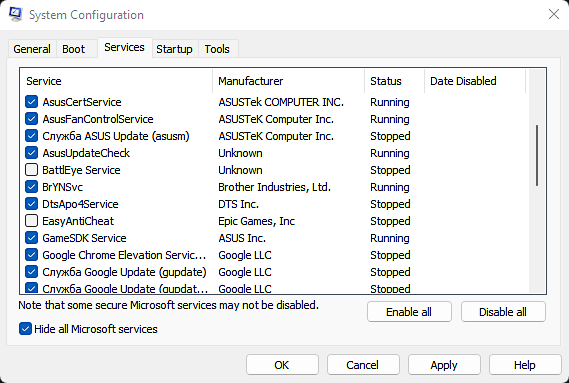Toggle Google Chrome Elevation Service checkbox
This screenshot has width=569, height=383.
click(32, 255)
